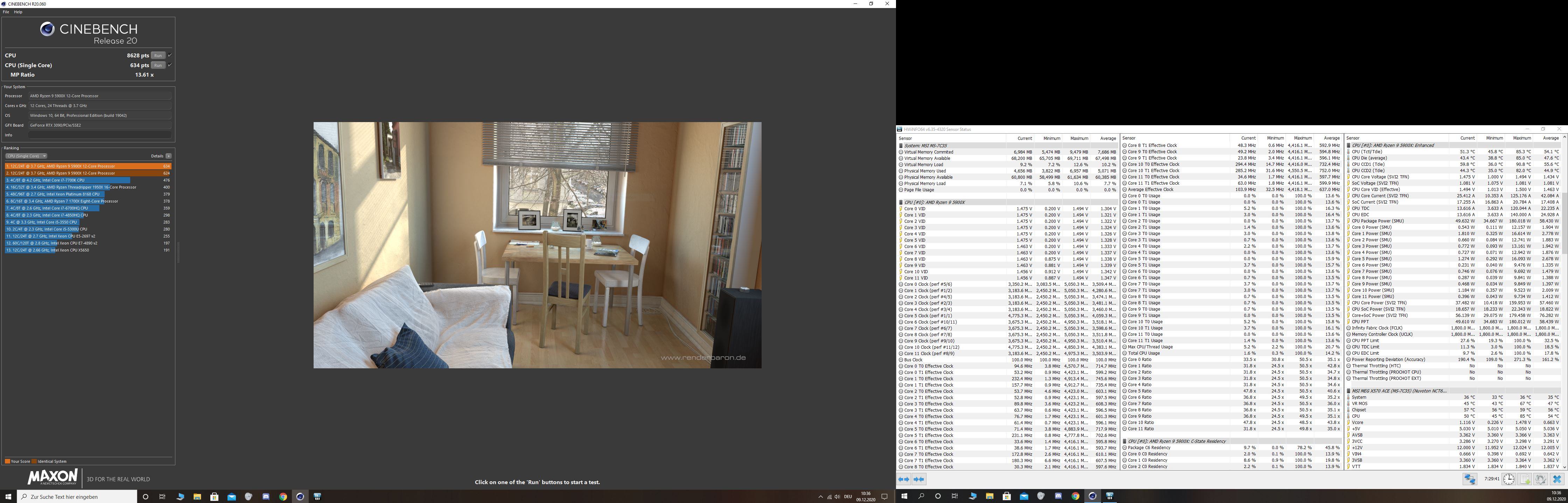Close sensors with blue X icon

coord(1557,479)
